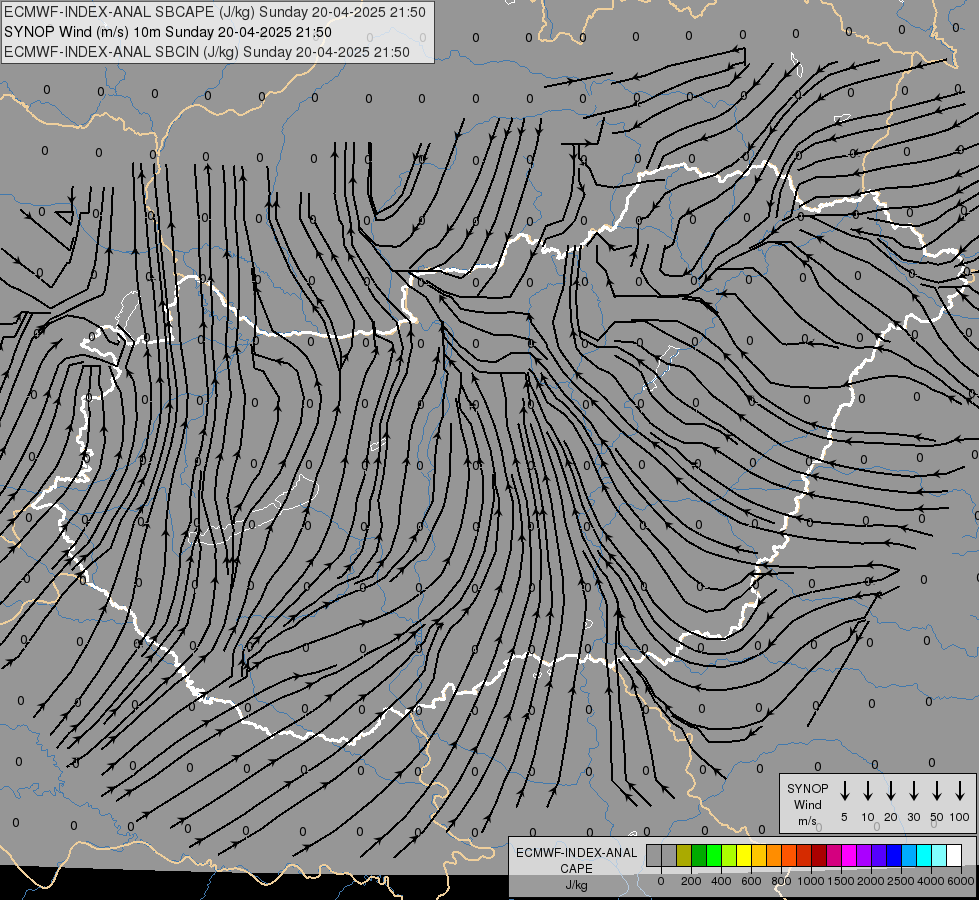Pick the sky blue swatch after 2500
The image size is (979, 900).
click(908, 855)
